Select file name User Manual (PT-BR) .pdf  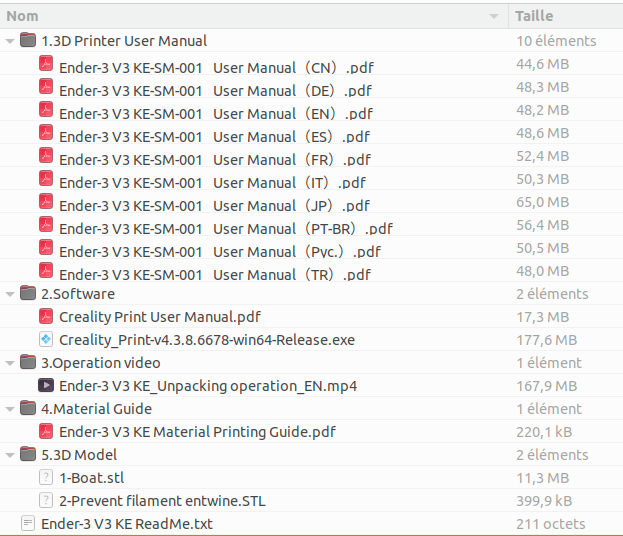coord(226,229)
